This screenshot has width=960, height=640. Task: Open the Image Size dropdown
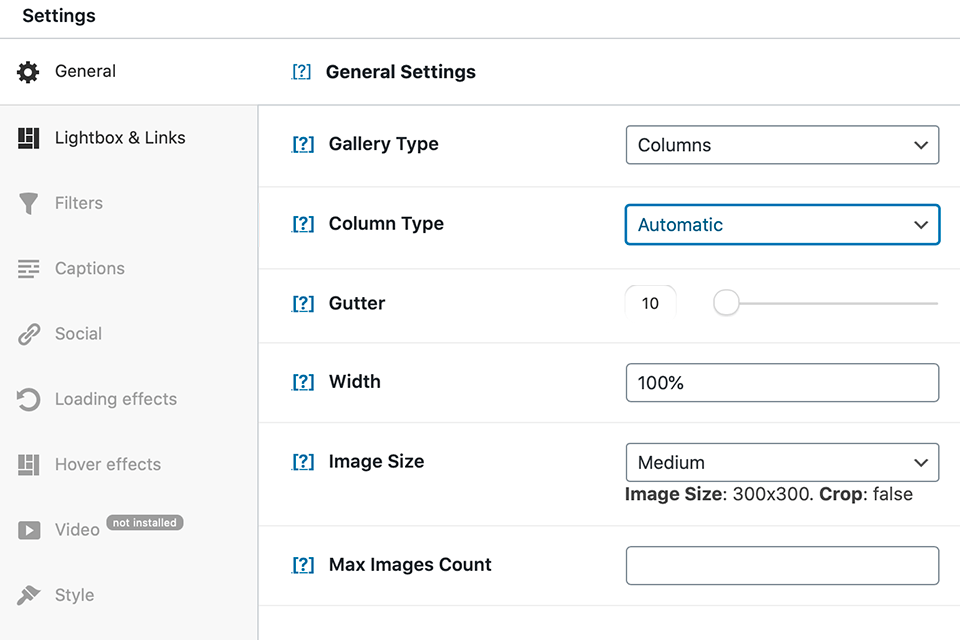781,462
